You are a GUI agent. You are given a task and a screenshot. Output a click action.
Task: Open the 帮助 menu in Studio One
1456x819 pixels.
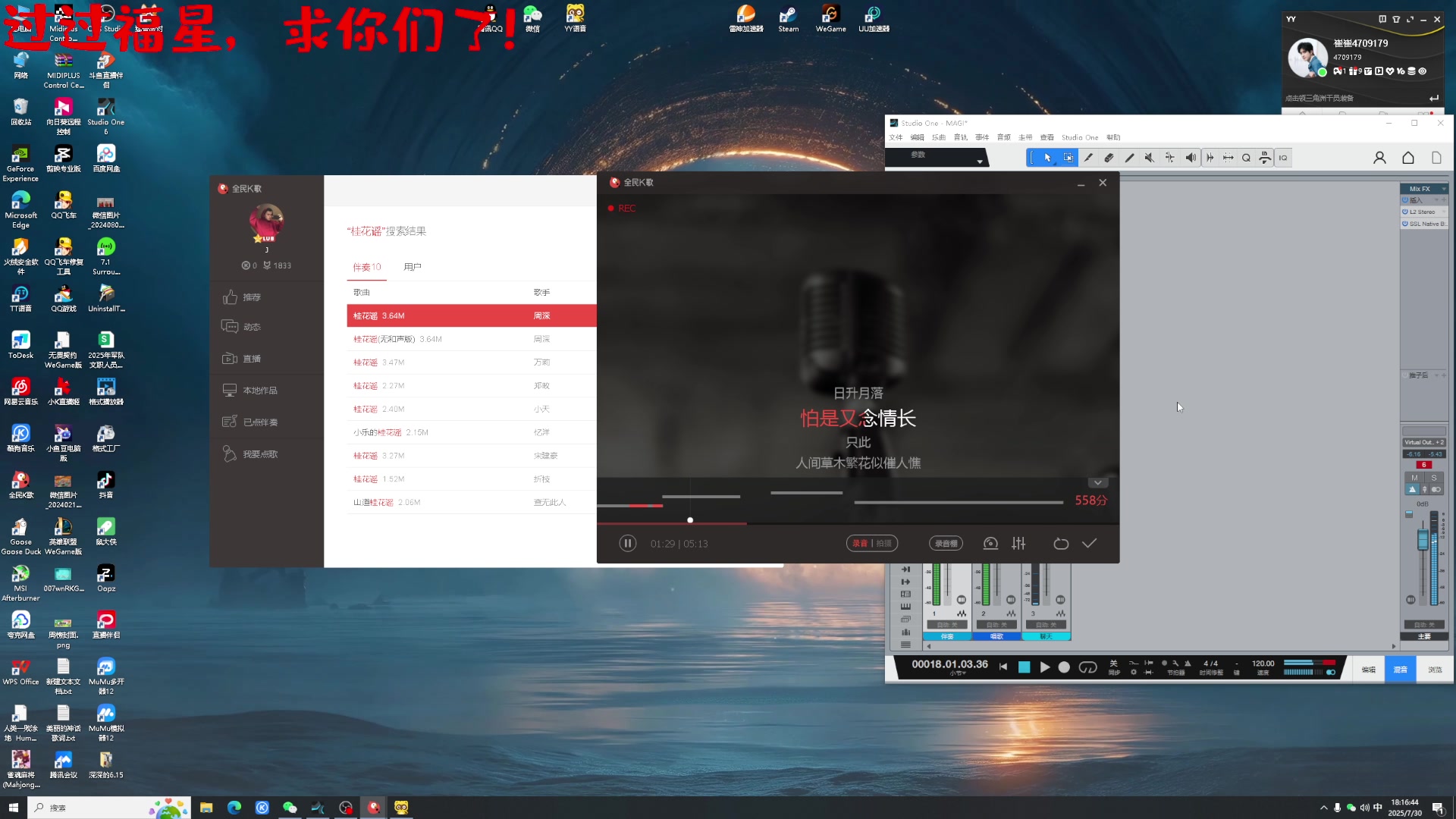1113,137
